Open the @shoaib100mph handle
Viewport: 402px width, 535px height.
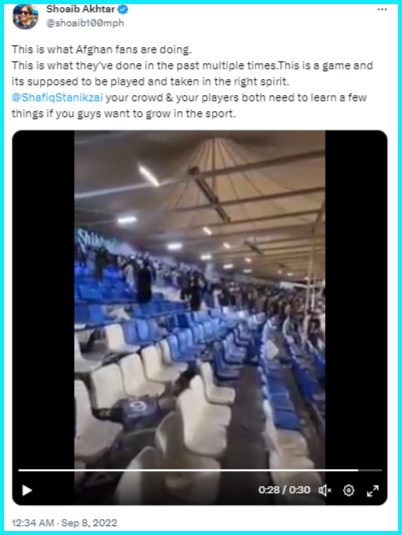coord(85,23)
